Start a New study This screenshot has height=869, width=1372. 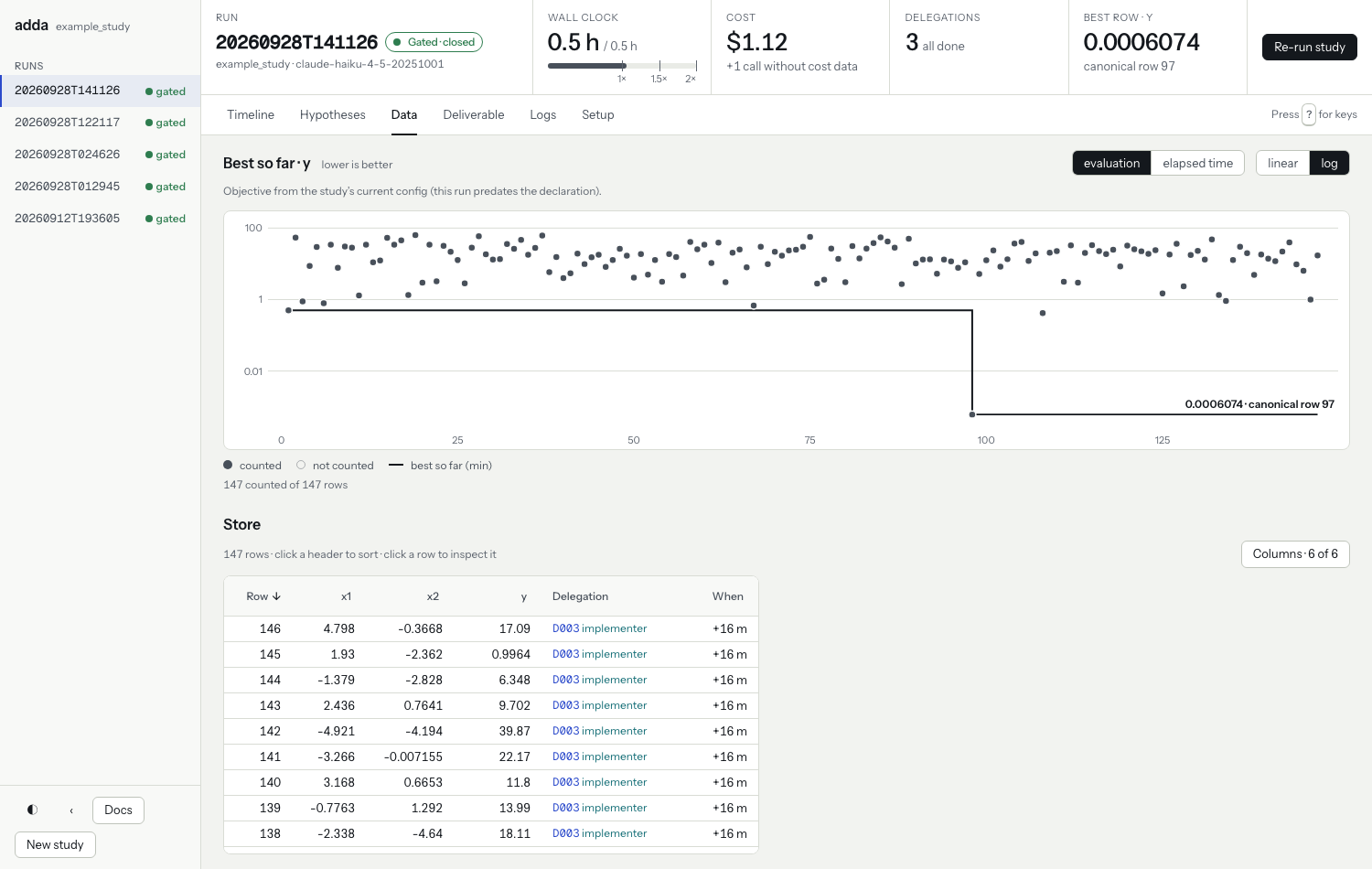click(x=55, y=844)
